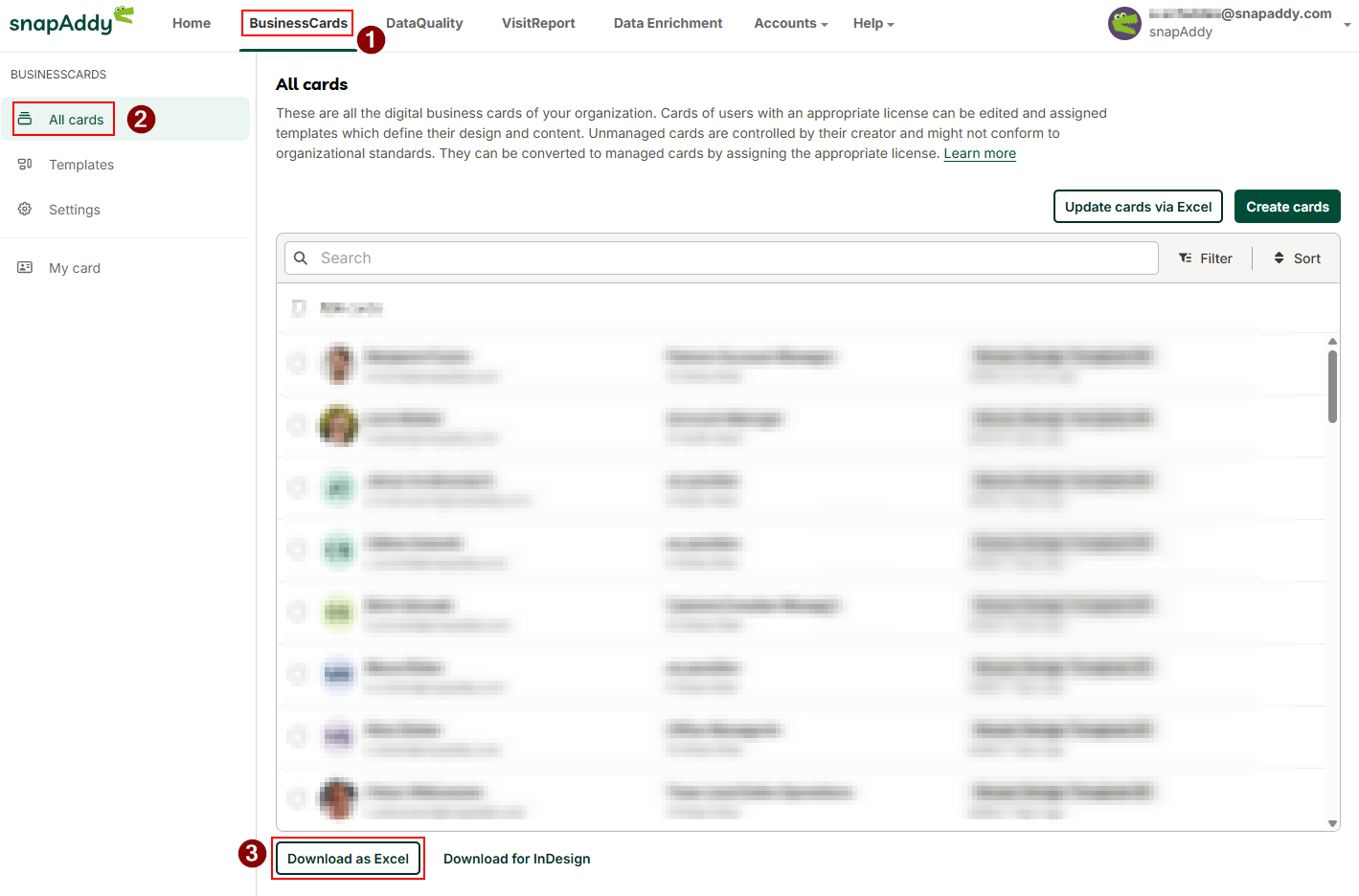Expand the Accounts dropdown menu
Screen dimensions: 1359x896
791,23
